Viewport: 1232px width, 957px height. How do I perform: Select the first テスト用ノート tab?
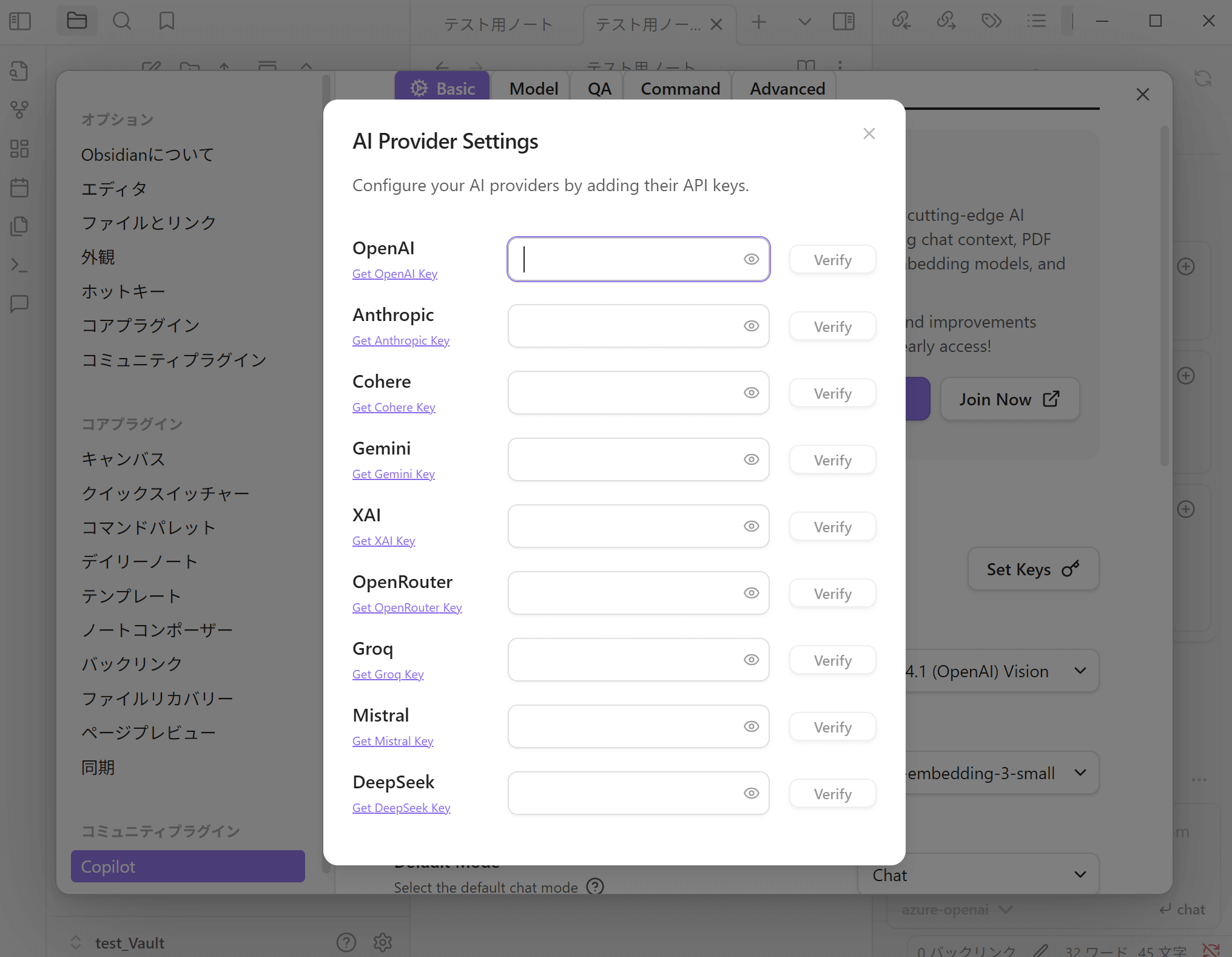[x=498, y=24]
